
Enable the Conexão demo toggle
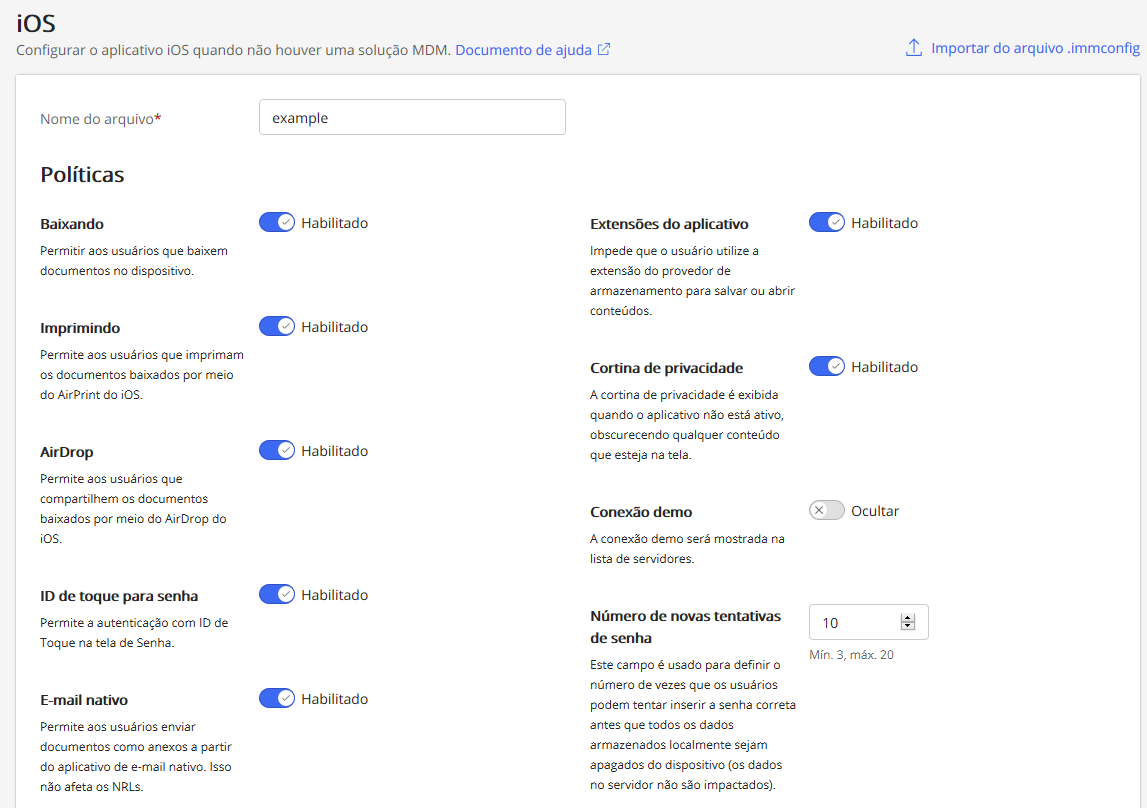click(827, 511)
